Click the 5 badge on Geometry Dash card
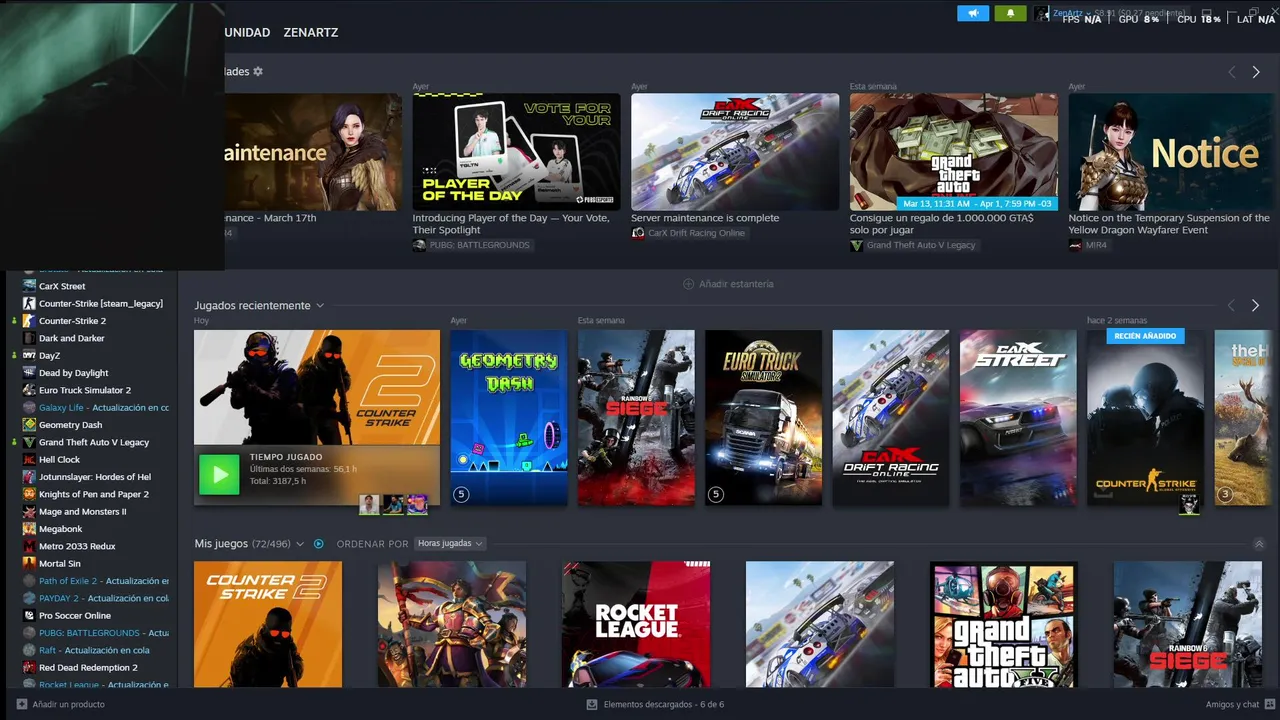 pyautogui.click(x=461, y=494)
